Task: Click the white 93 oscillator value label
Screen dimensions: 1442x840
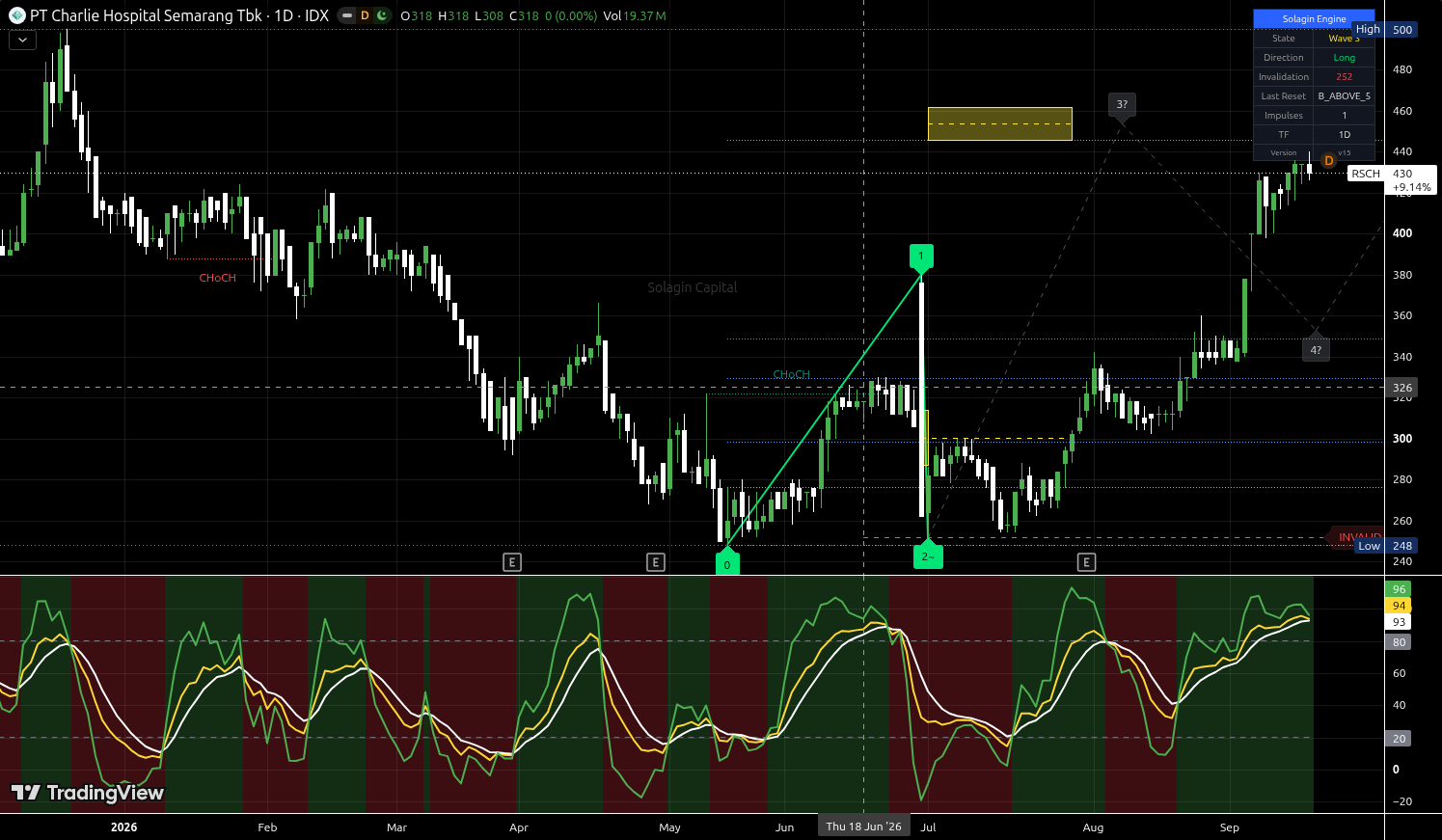Action: point(1399,622)
